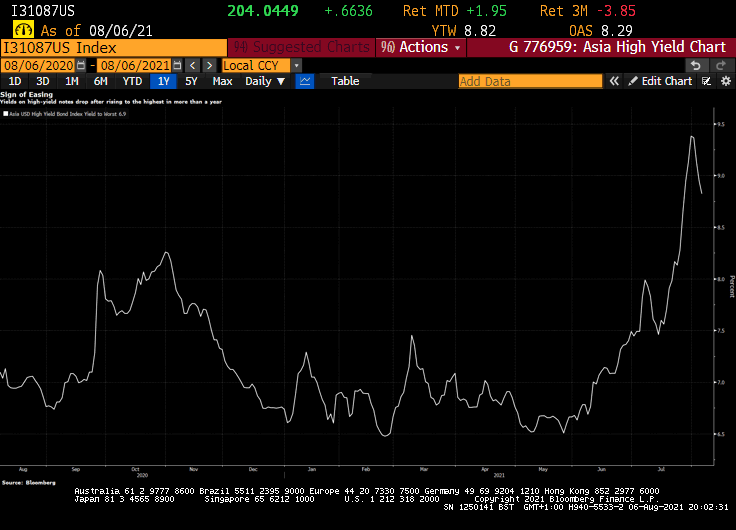Viewport: 736px width, 530px height.
Task: Open the Local CCY dropdown arrow
Action: pos(296,65)
